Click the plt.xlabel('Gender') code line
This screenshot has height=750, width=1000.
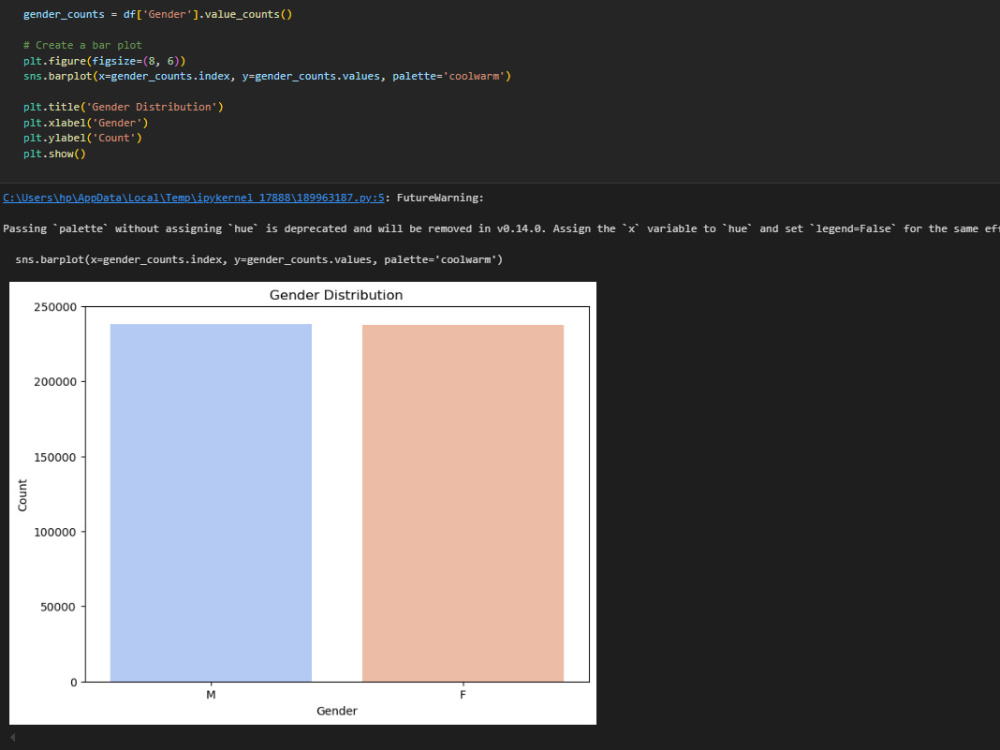pyautogui.click(x=85, y=122)
